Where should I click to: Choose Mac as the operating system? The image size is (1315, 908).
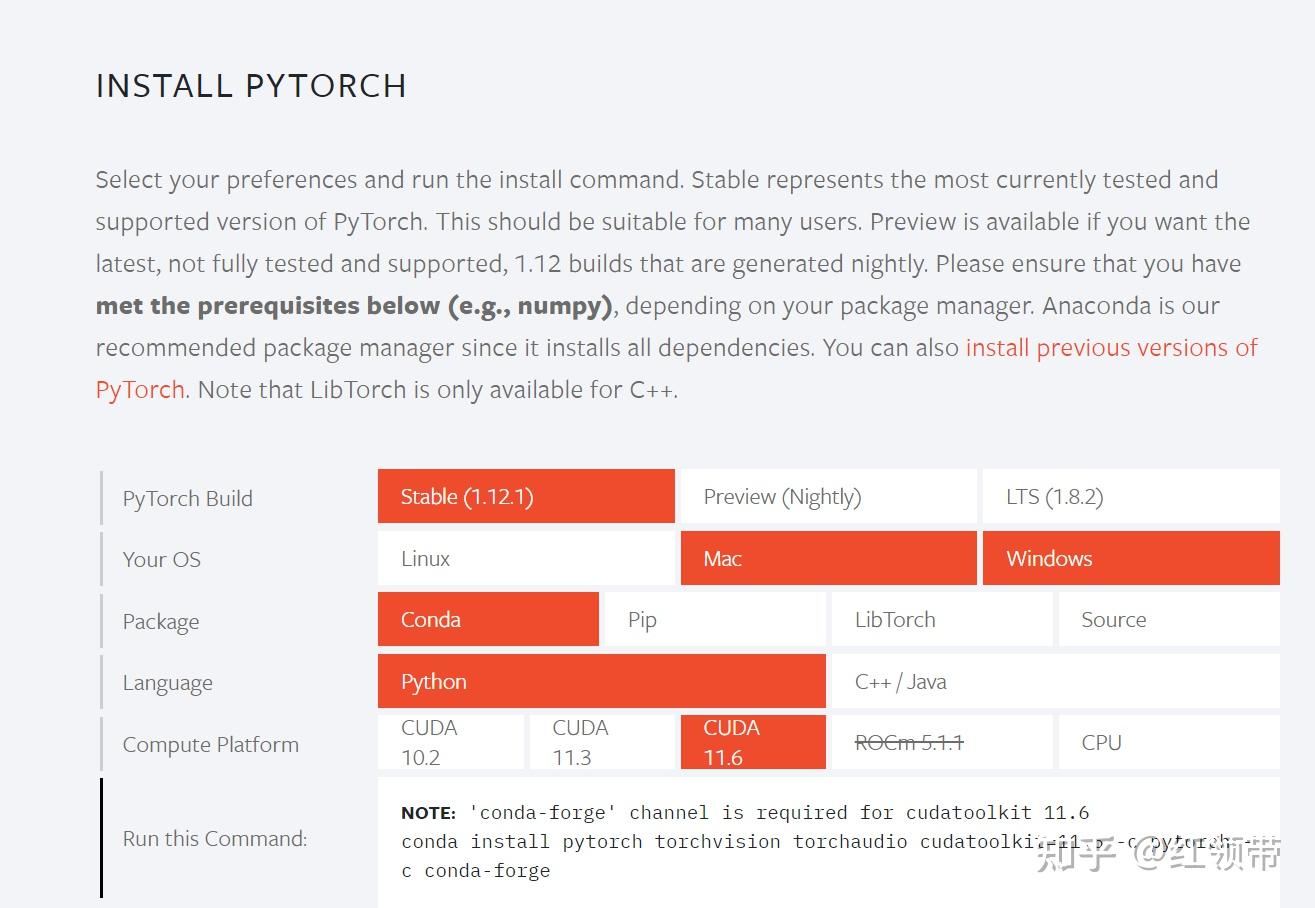828,557
